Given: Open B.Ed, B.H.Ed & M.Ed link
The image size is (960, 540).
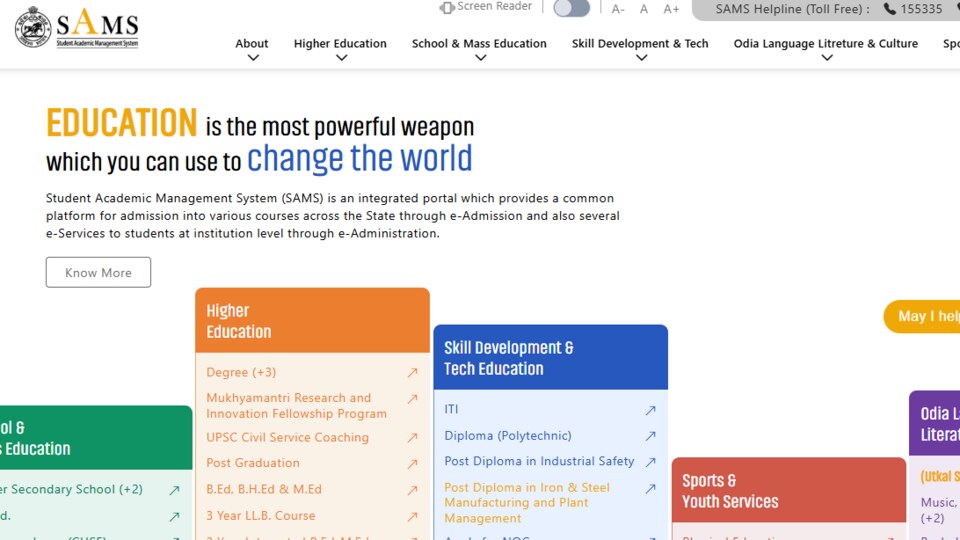Looking at the screenshot, I should 264,489.
